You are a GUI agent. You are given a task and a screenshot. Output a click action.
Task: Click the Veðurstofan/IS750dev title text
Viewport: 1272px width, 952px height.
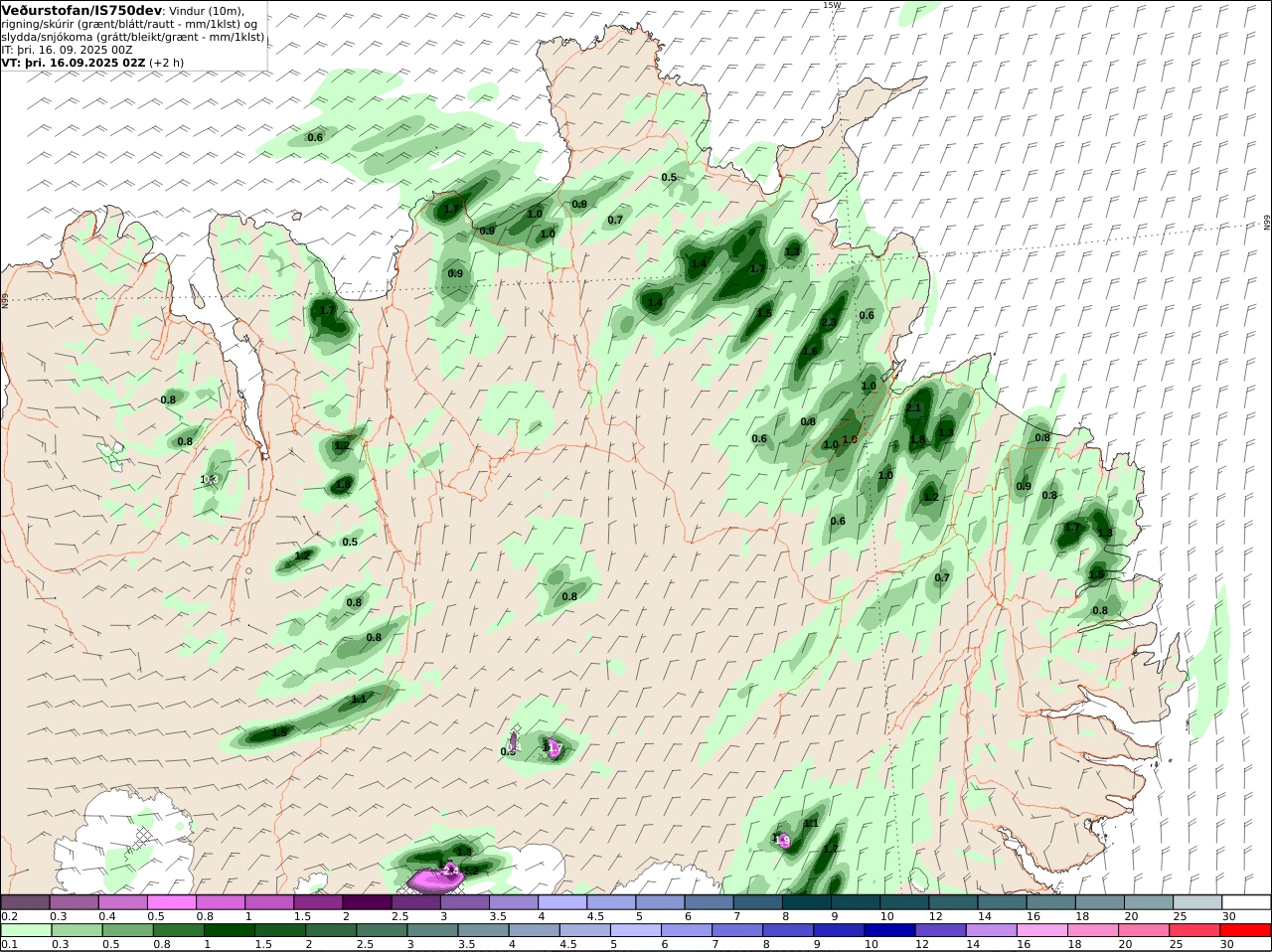[82, 10]
